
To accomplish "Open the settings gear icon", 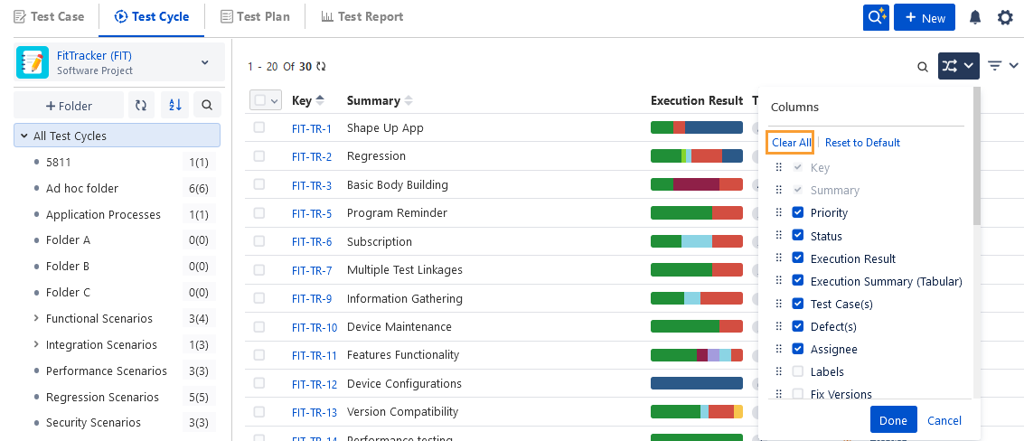I will tap(1005, 17).
